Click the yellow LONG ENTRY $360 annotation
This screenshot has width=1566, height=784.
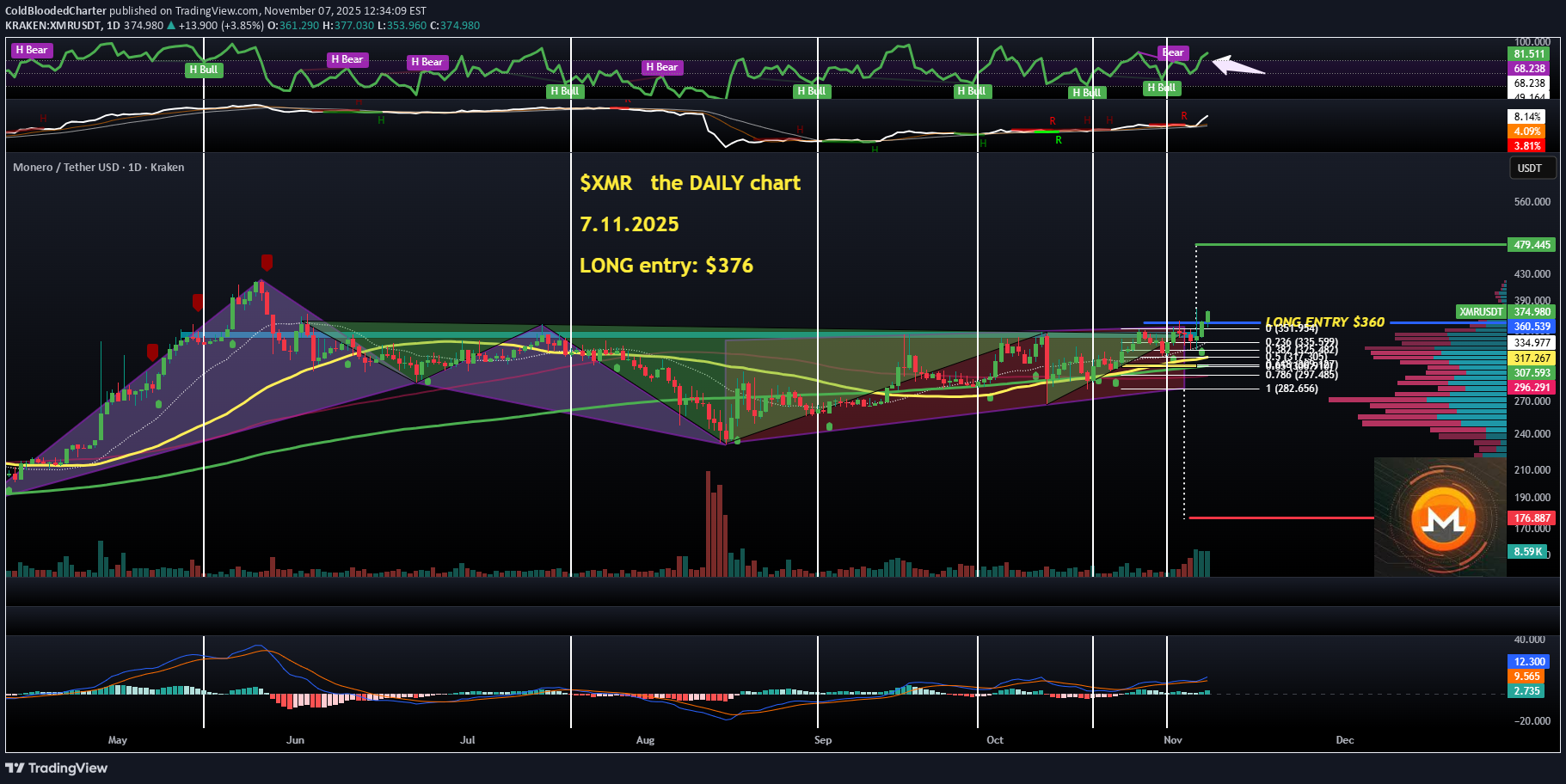[x=1324, y=322]
